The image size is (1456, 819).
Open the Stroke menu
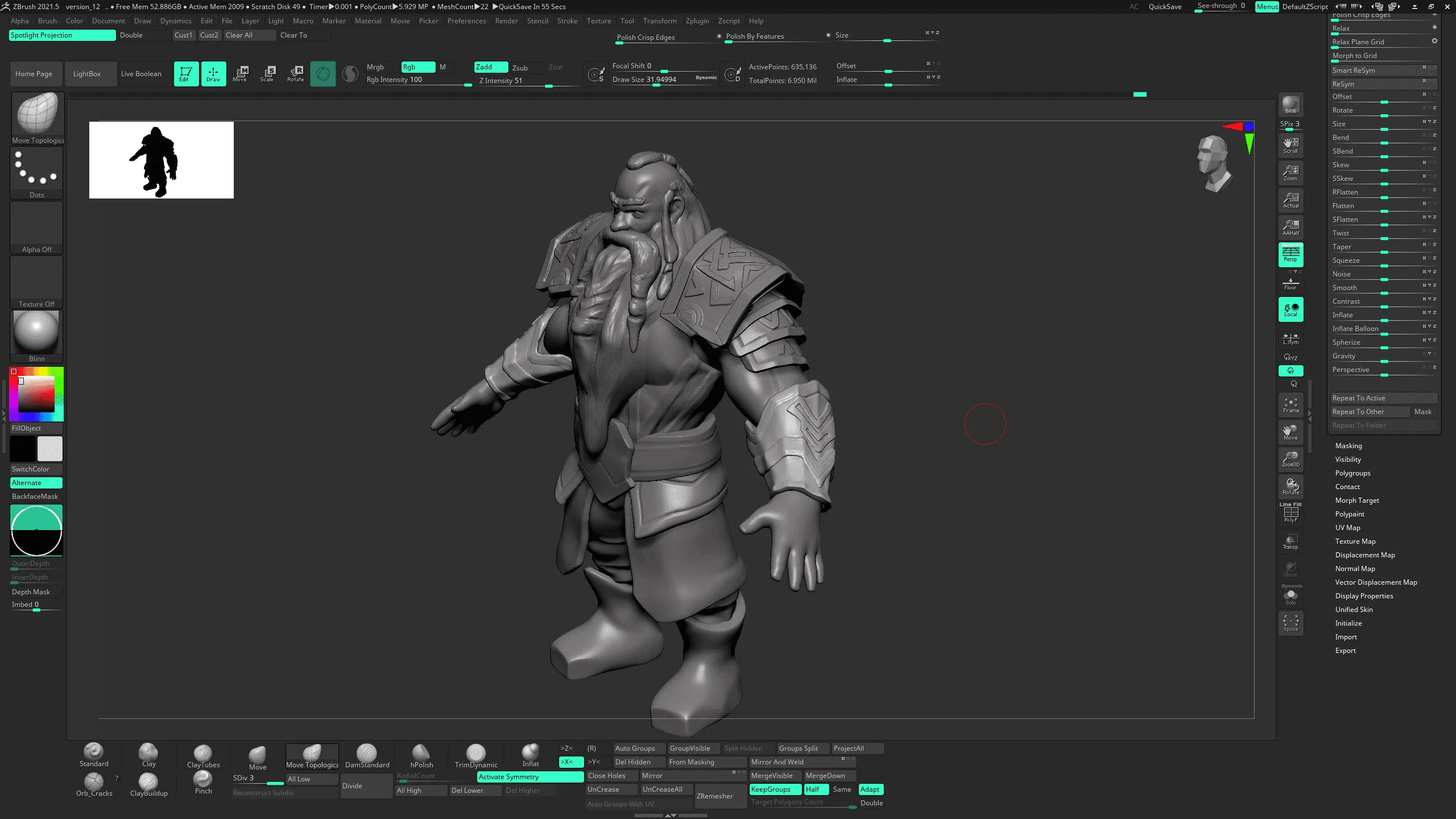566,21
